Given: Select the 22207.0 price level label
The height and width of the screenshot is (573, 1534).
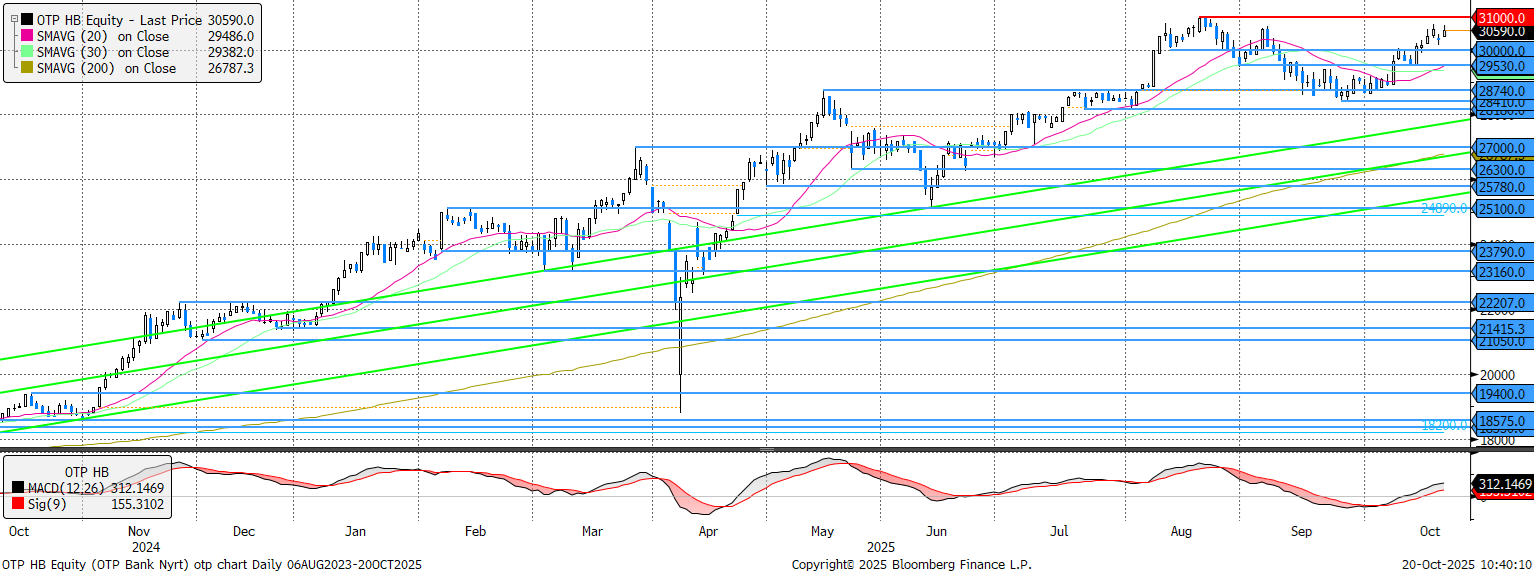Looking at the screenshot, I should coord(1501,303).
